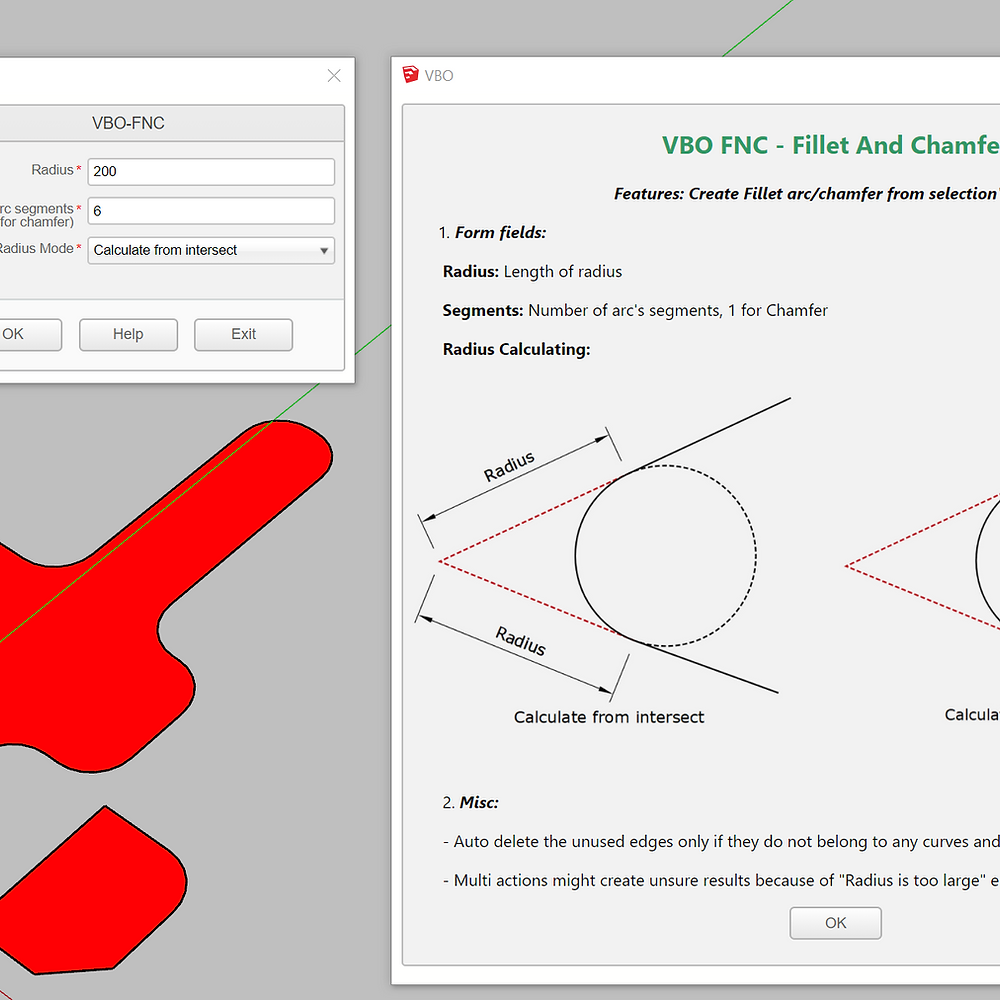The height and width of the screenshot is (1000, 1000).
Task: Open the Radius Mode combo box
Action: click(x=205, y=250)
